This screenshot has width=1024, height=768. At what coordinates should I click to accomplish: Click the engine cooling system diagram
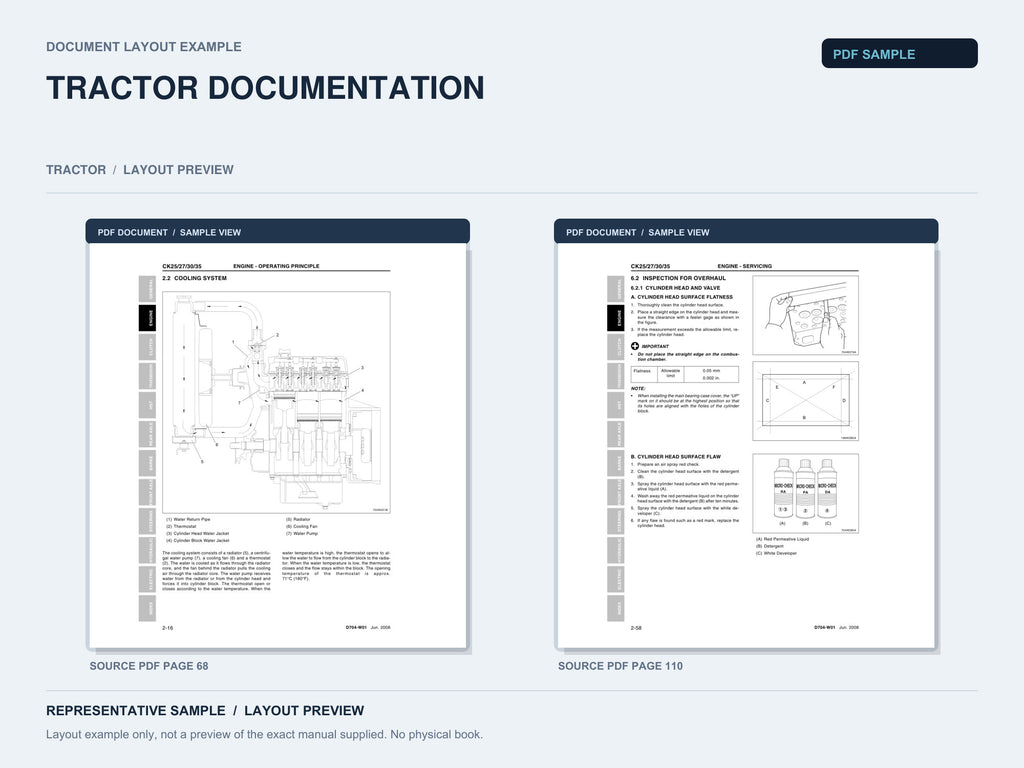[276, 402]
